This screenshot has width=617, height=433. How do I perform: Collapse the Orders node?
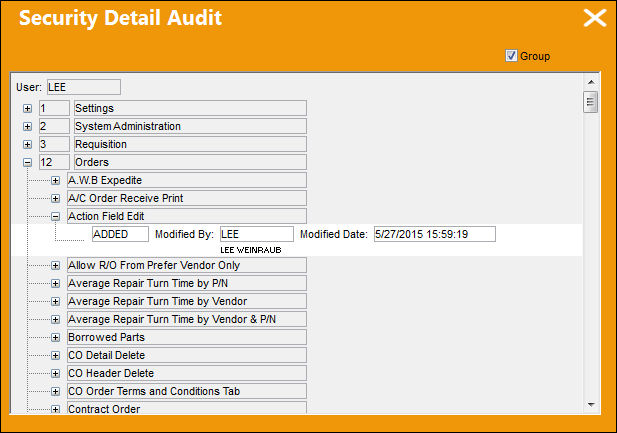27,162
